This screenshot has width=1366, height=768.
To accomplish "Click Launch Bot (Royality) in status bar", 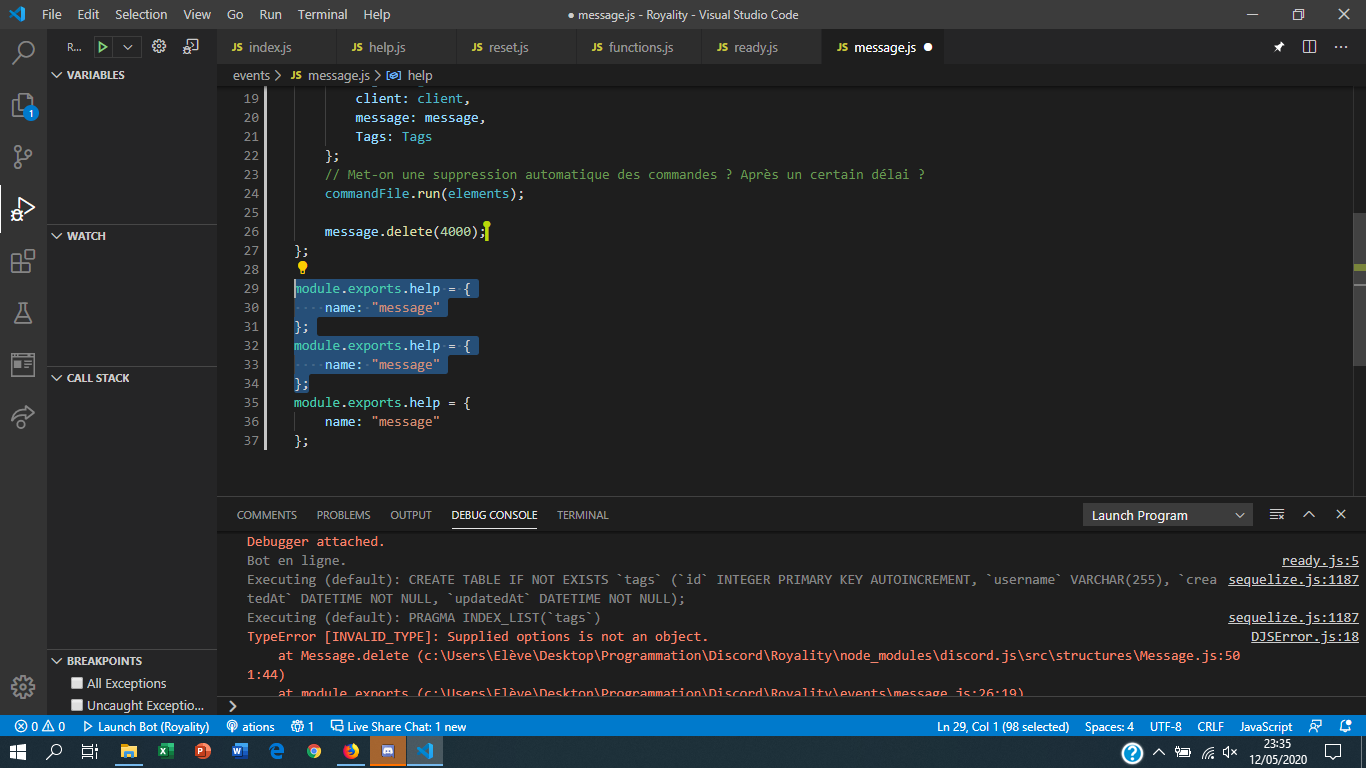I will tap(145, 726).
